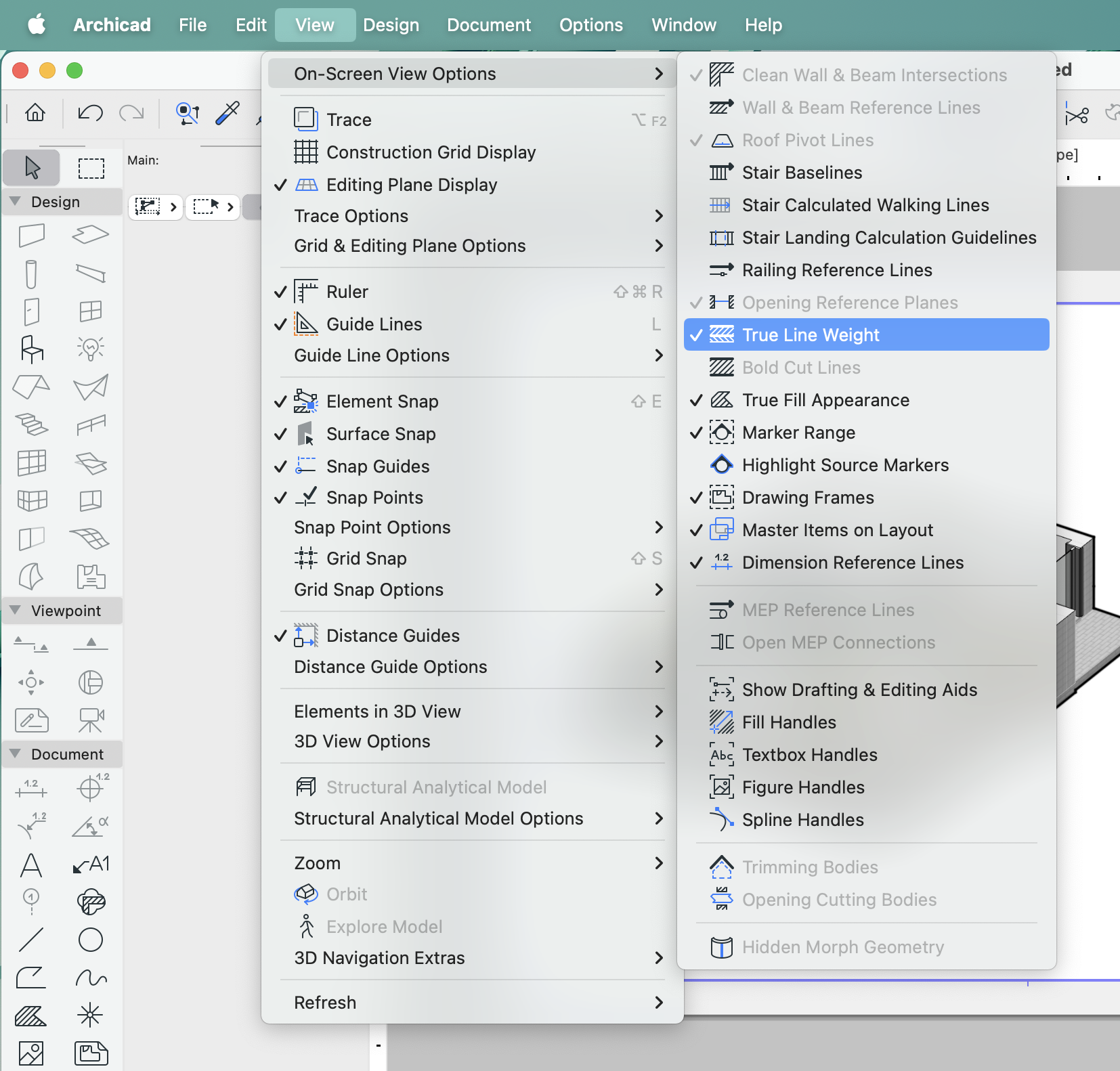Select the Object chair tool
This screenshot has width=1120, height=1071.
pyautogui.click(x=32, y=349)
